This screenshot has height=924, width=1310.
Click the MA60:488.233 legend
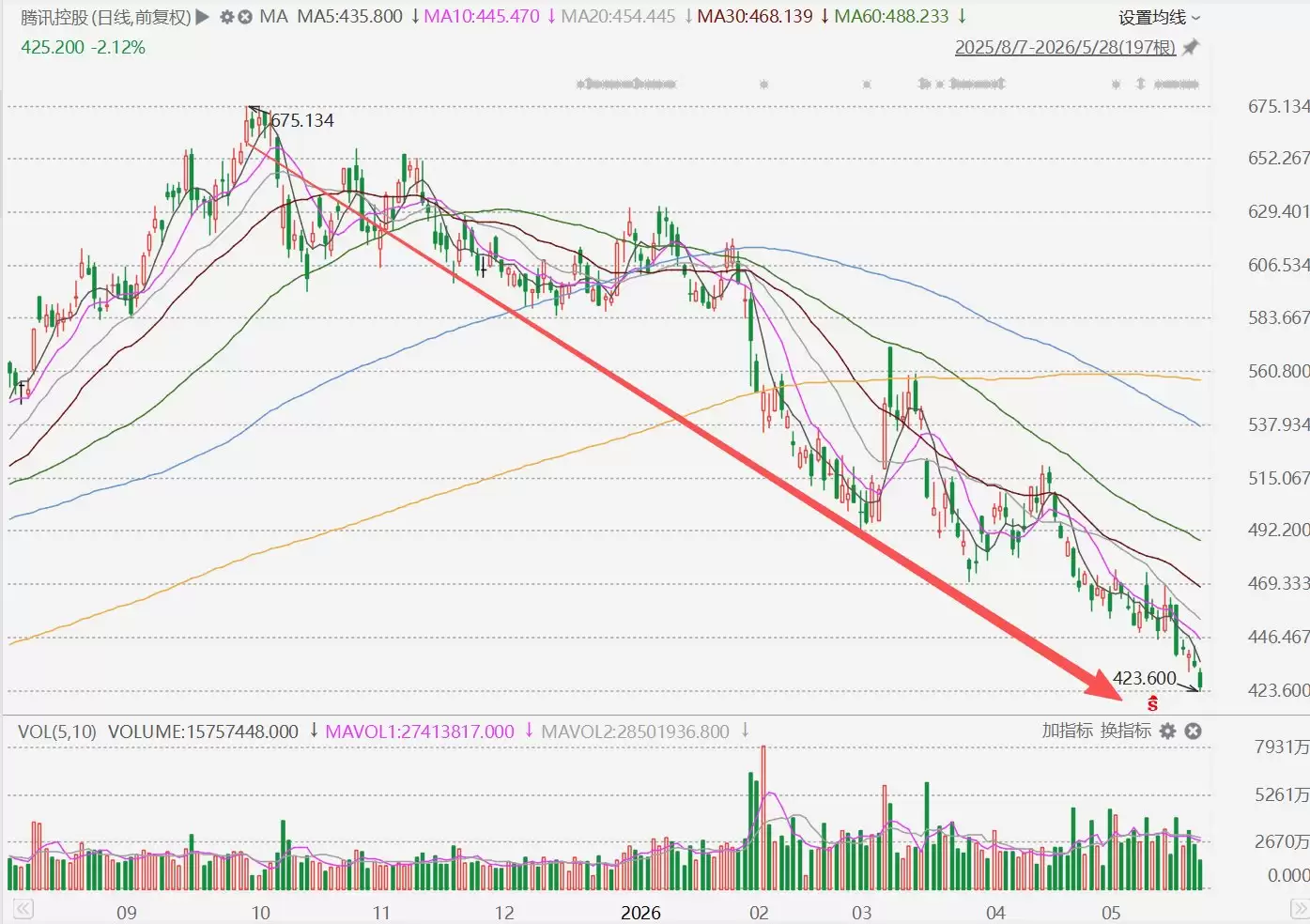click(x=891, y=17)
